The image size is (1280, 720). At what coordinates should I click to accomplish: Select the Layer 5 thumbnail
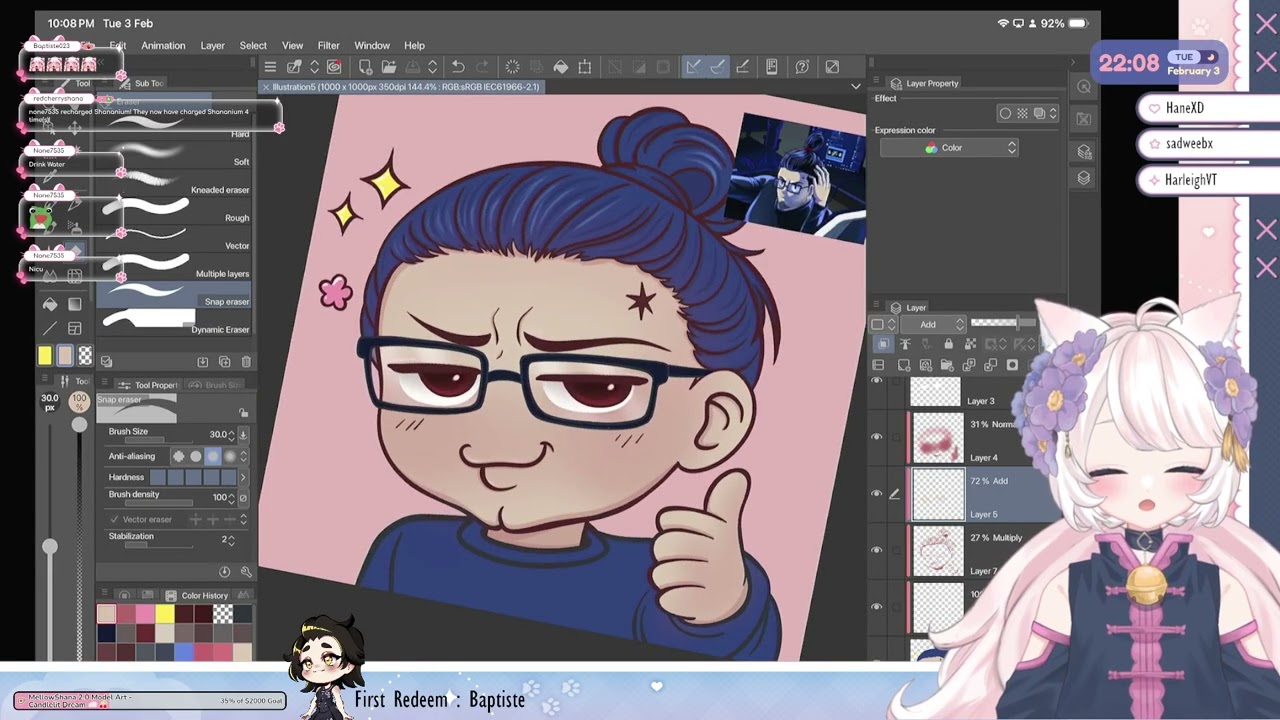(938, 494)
